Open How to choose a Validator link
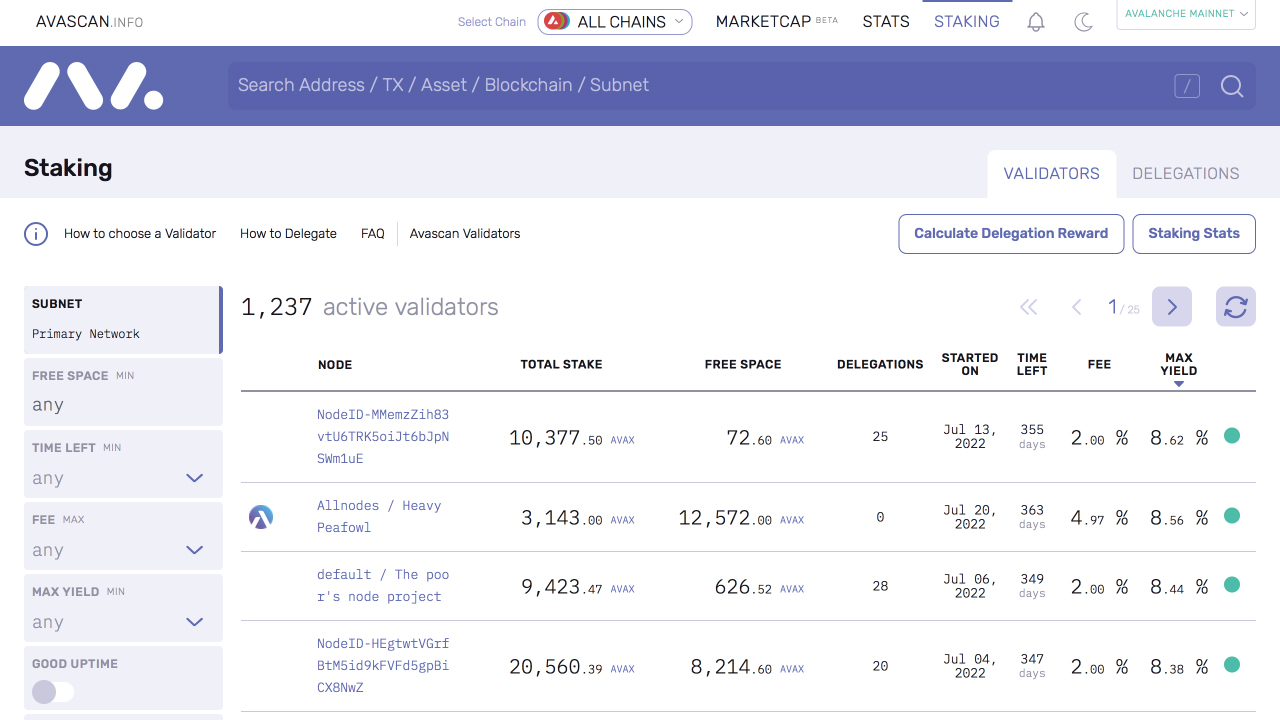1280x720 pixels. click(140, 234)
